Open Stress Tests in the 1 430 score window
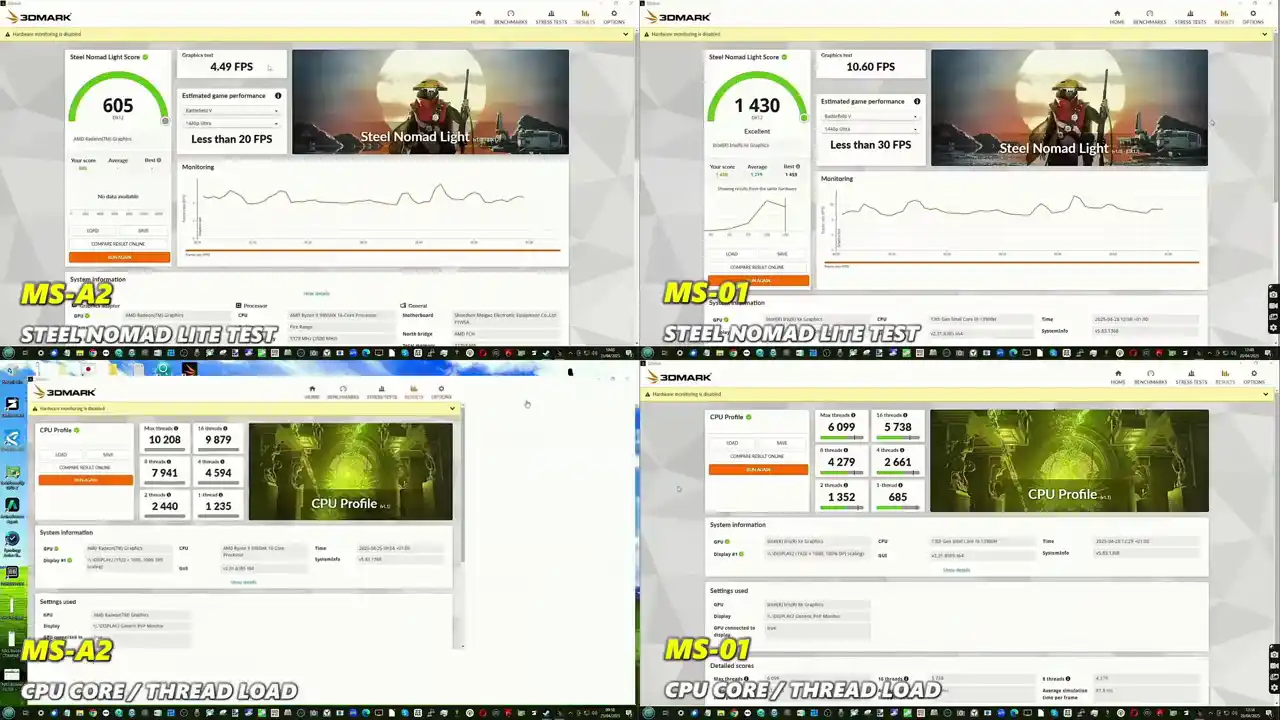Image resolution: width=1280 pixels, height=720 pixels. coord(1190,17)
